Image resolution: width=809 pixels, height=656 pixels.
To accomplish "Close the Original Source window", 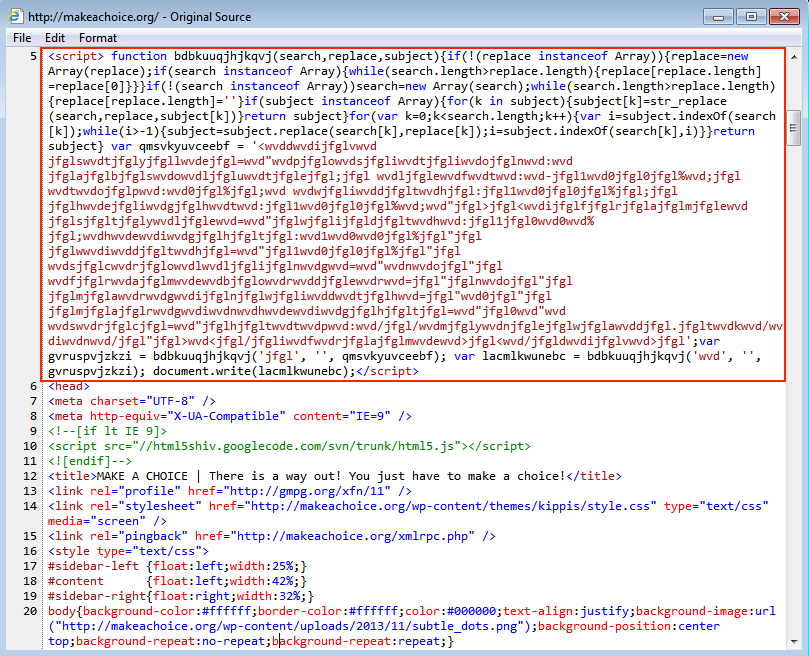I will pos(784,17).
